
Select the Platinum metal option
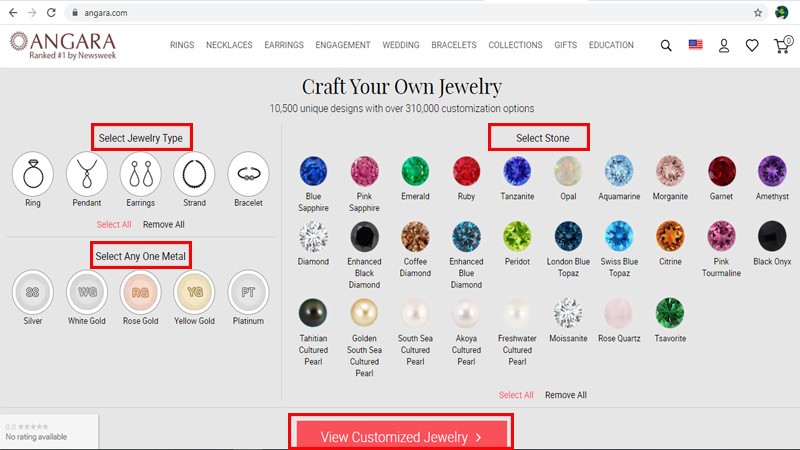pos(248,292)
